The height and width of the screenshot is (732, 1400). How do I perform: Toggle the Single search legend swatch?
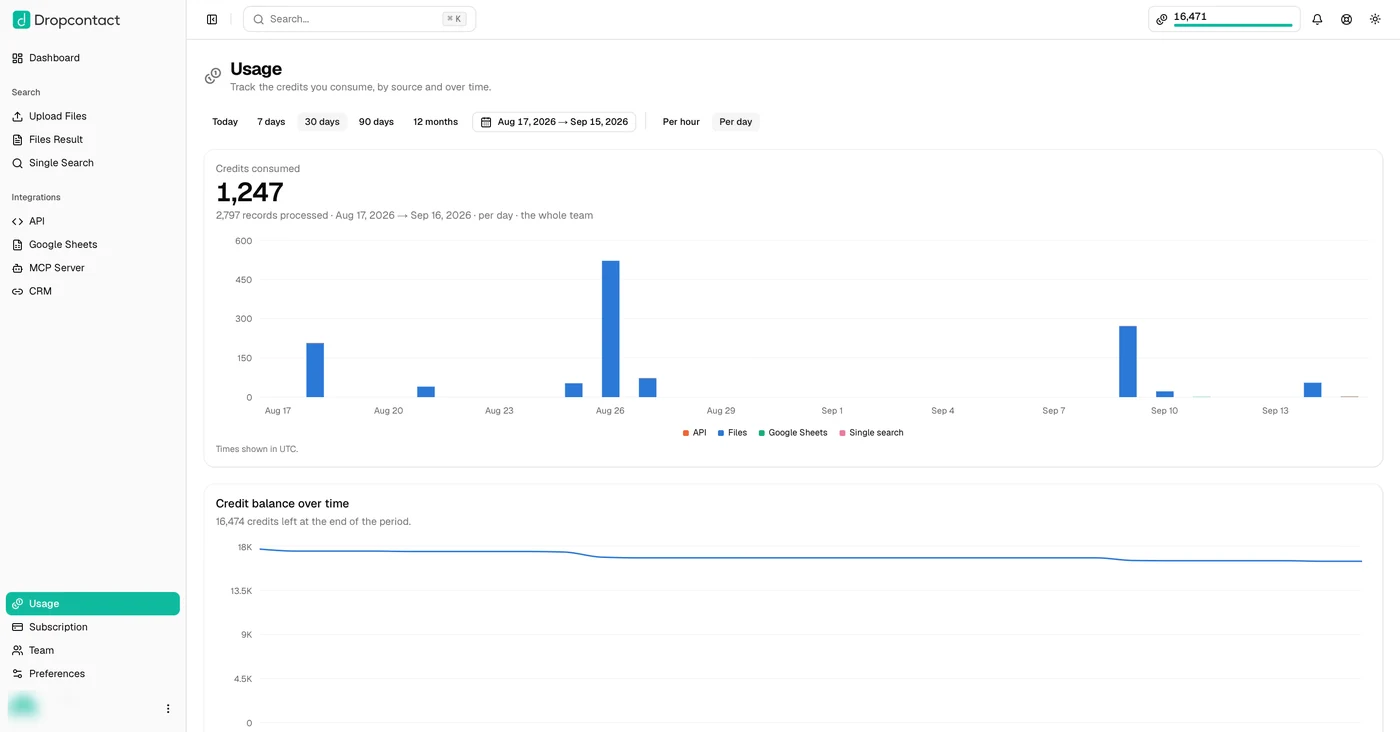(843, 433)
